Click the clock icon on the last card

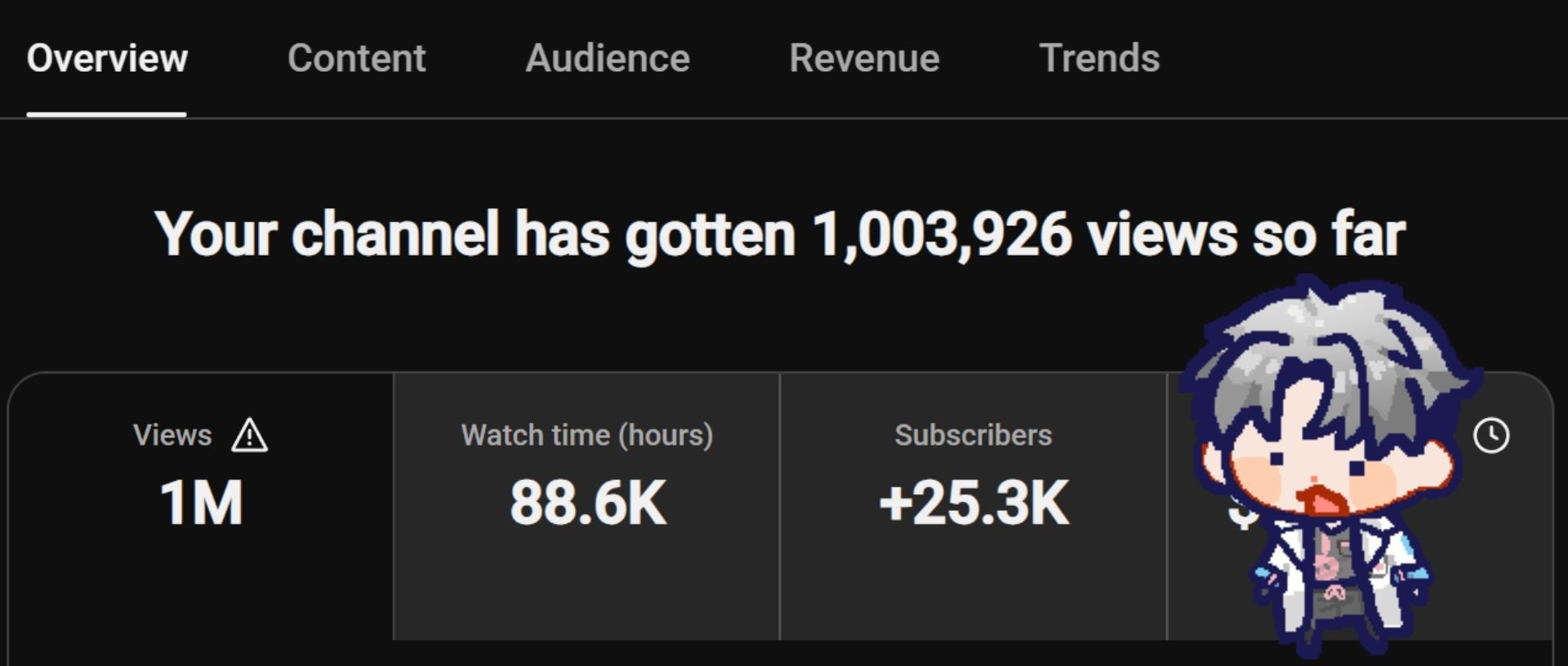[x=1491, y=435]
